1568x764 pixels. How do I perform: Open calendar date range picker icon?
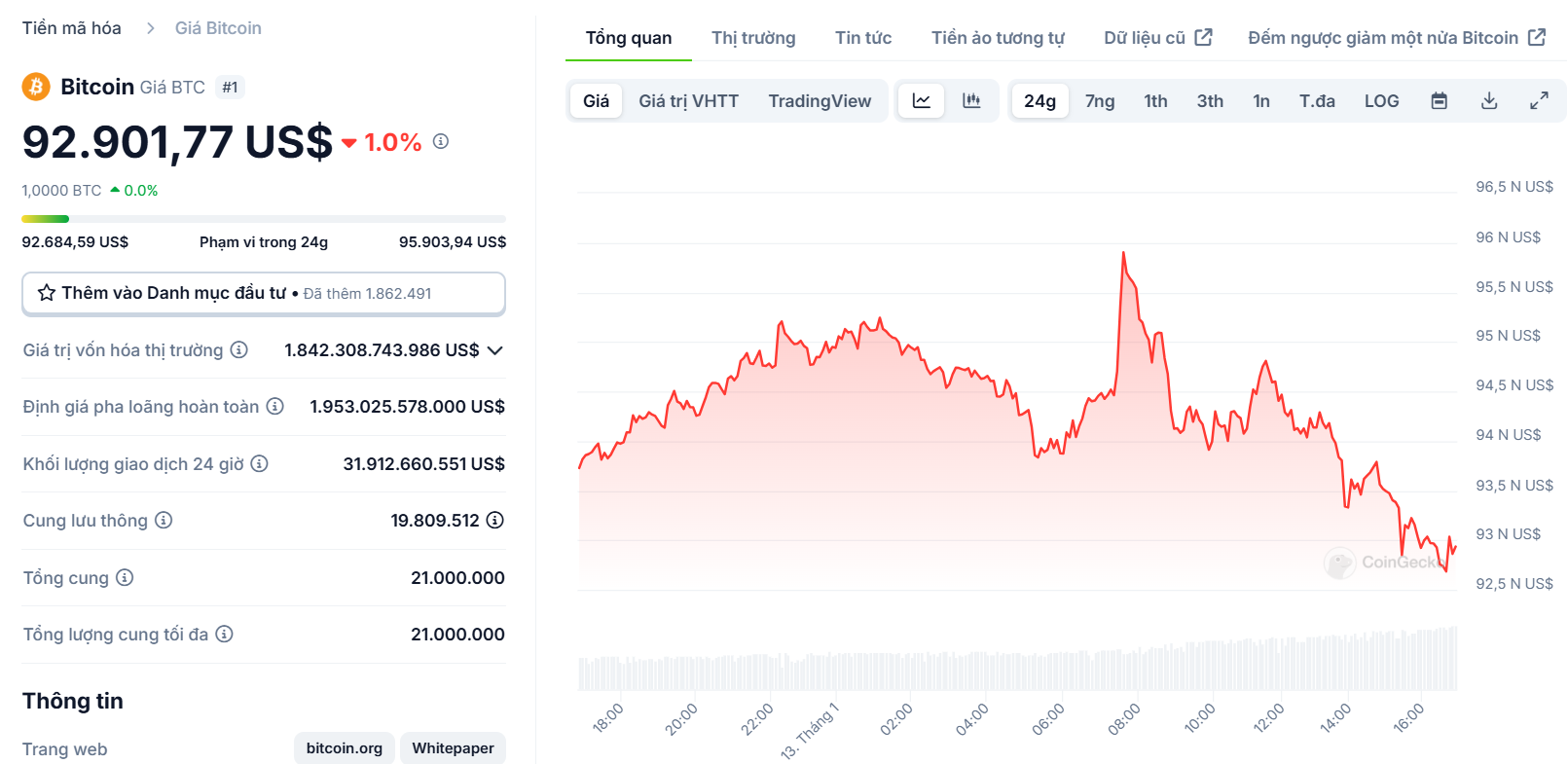(1440, 101)
